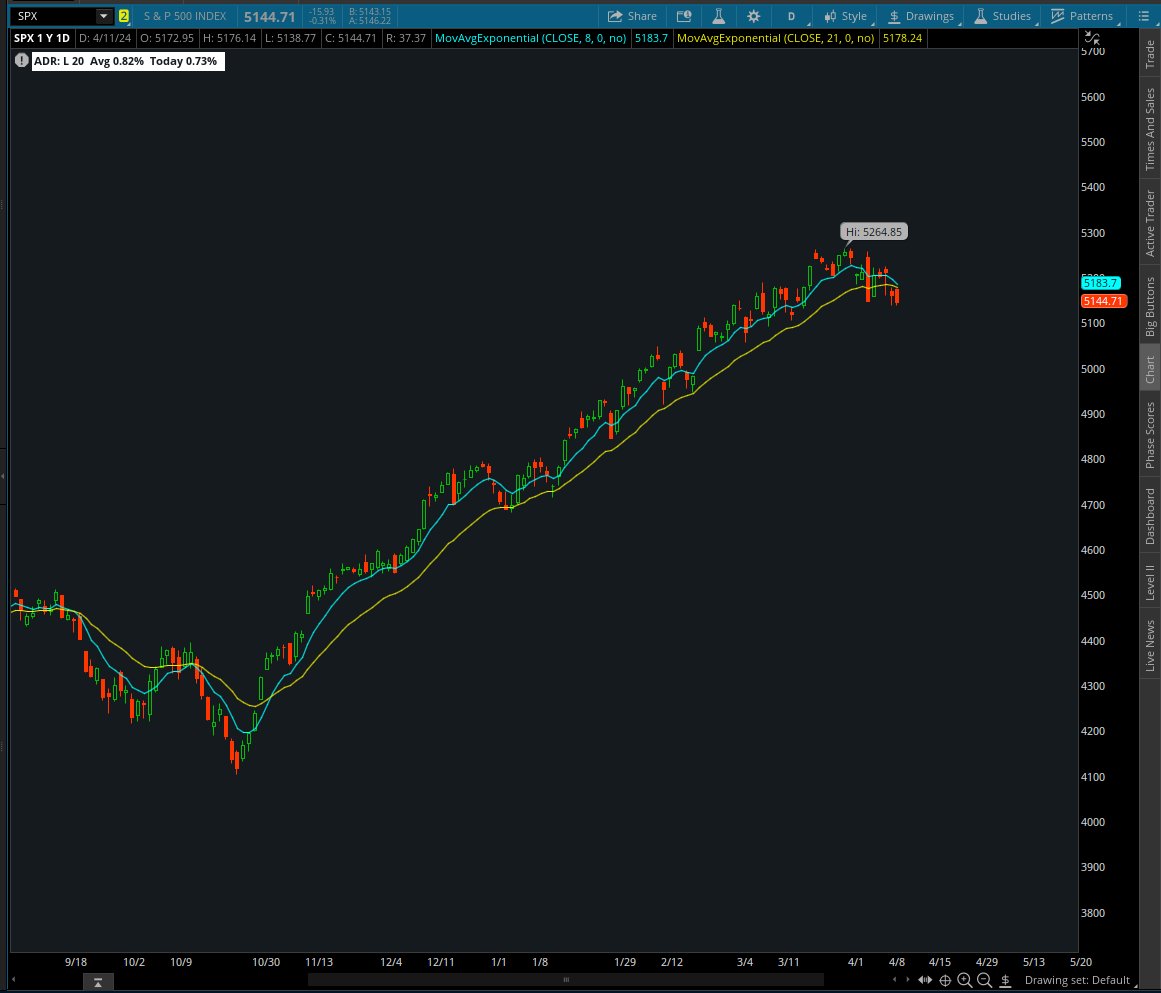Open the Studies dropdown menu
The height and width of the screenshot is (993, 1161).
click(1002, 16)
